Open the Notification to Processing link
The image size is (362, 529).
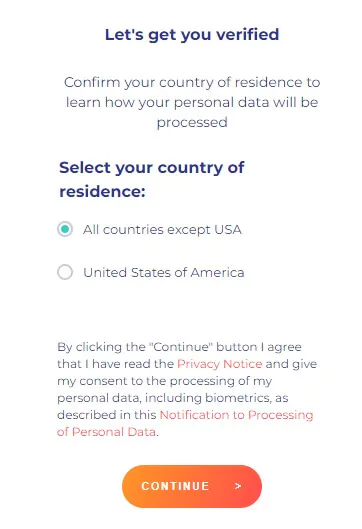(x=236, y=415)
